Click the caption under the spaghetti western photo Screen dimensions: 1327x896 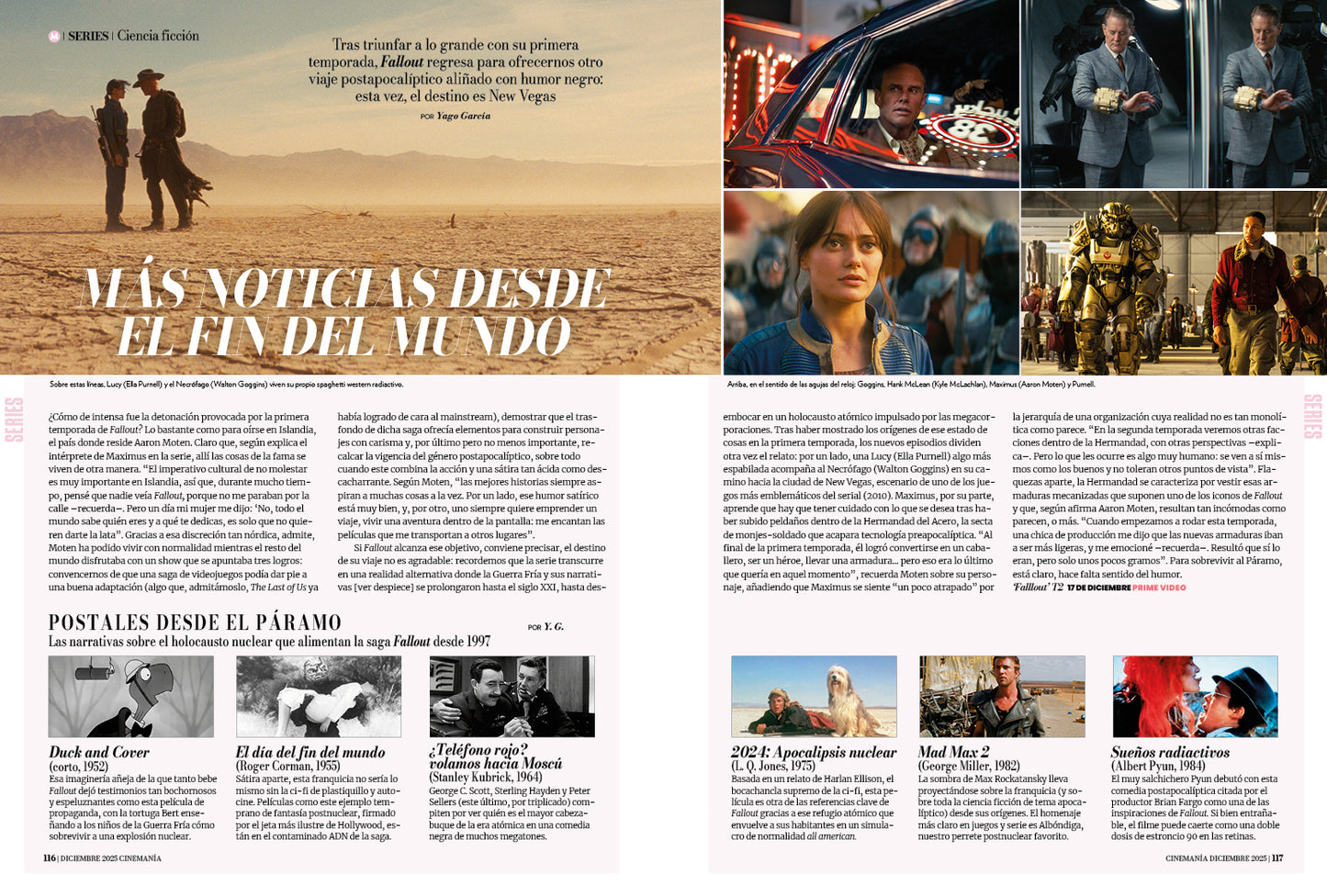228,385
